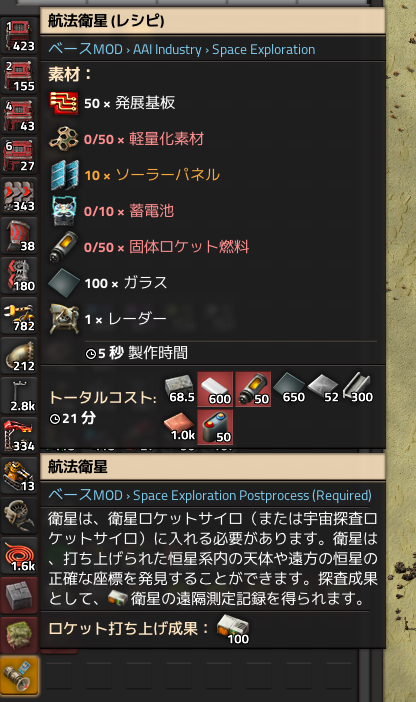This screenshot has width=416, height=702.
Task: Select the fast belt item showing 343
Action: (19, 196)
